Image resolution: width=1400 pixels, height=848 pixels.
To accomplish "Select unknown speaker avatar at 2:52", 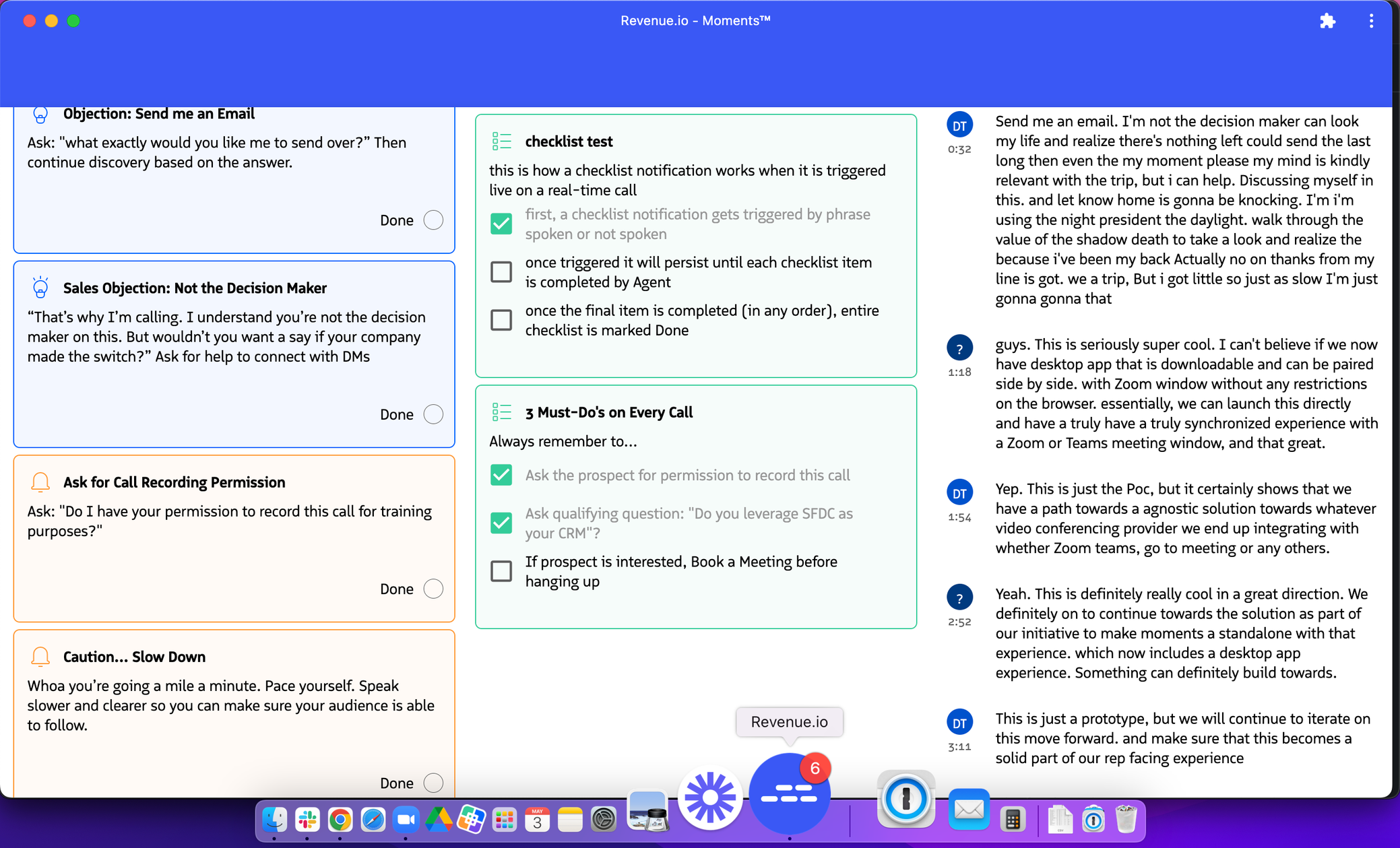I will (959, 597).
